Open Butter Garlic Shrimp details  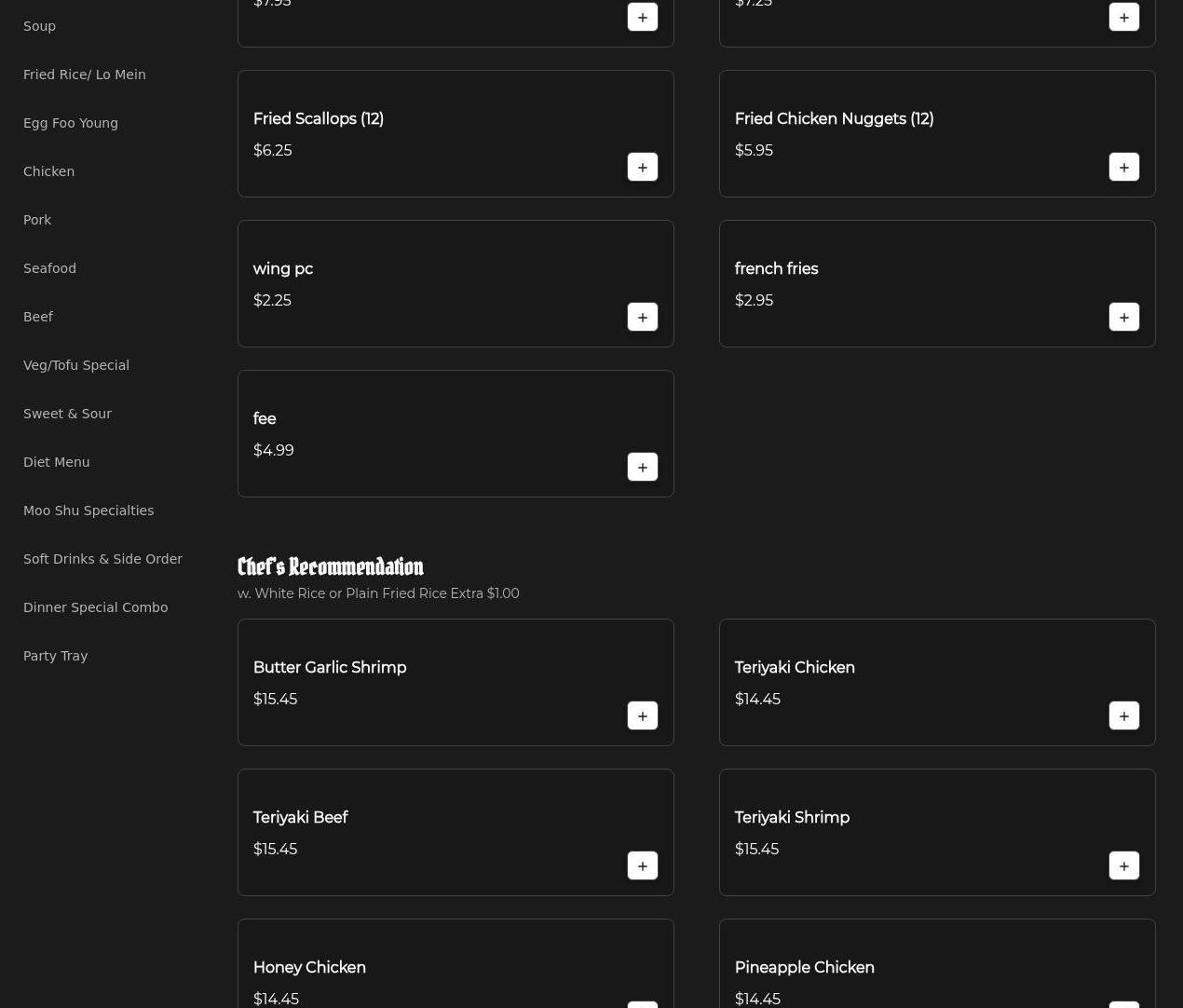click(x=330, y=668)
